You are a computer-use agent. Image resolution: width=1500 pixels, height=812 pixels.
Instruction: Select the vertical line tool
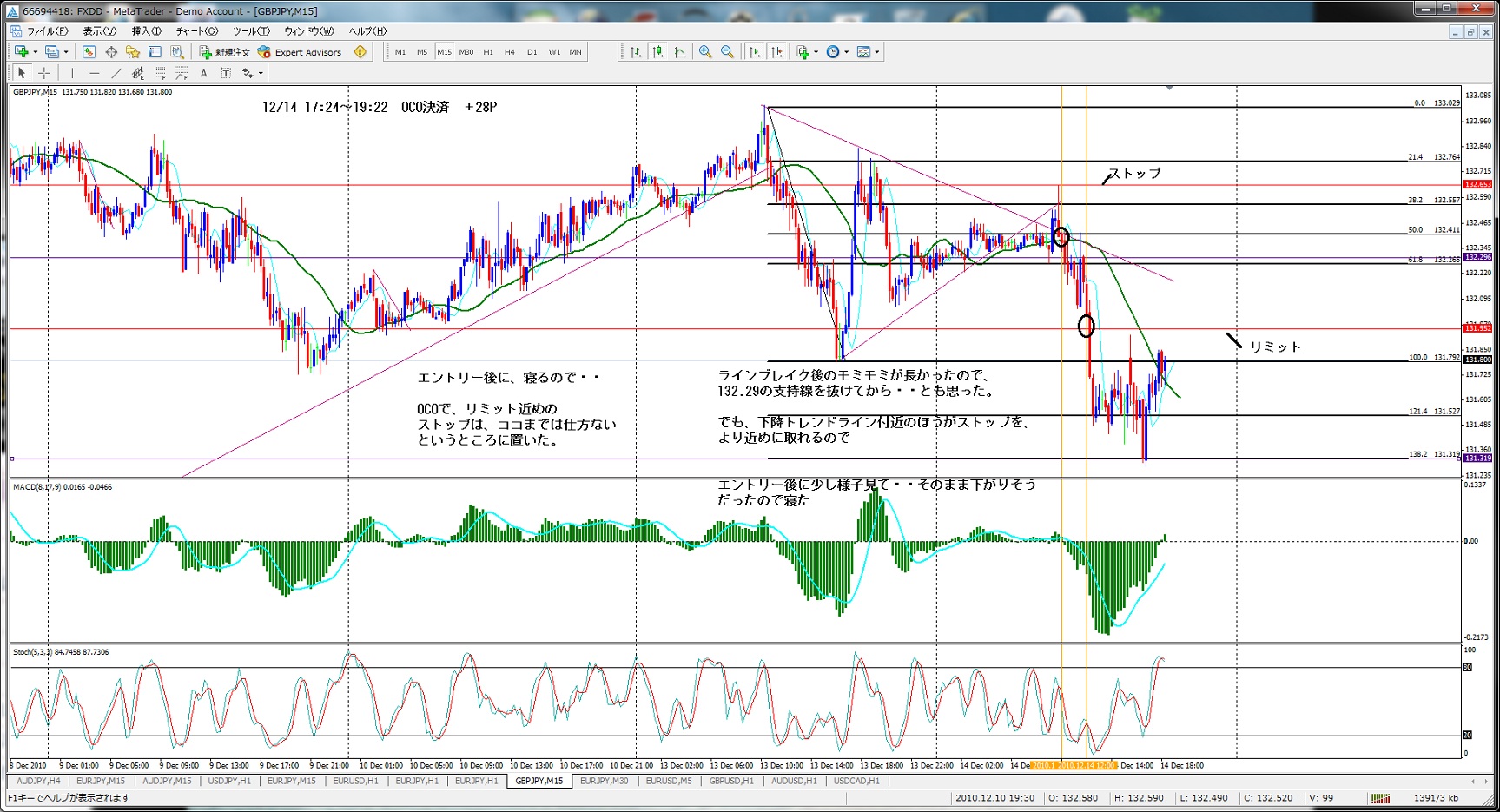72,73
